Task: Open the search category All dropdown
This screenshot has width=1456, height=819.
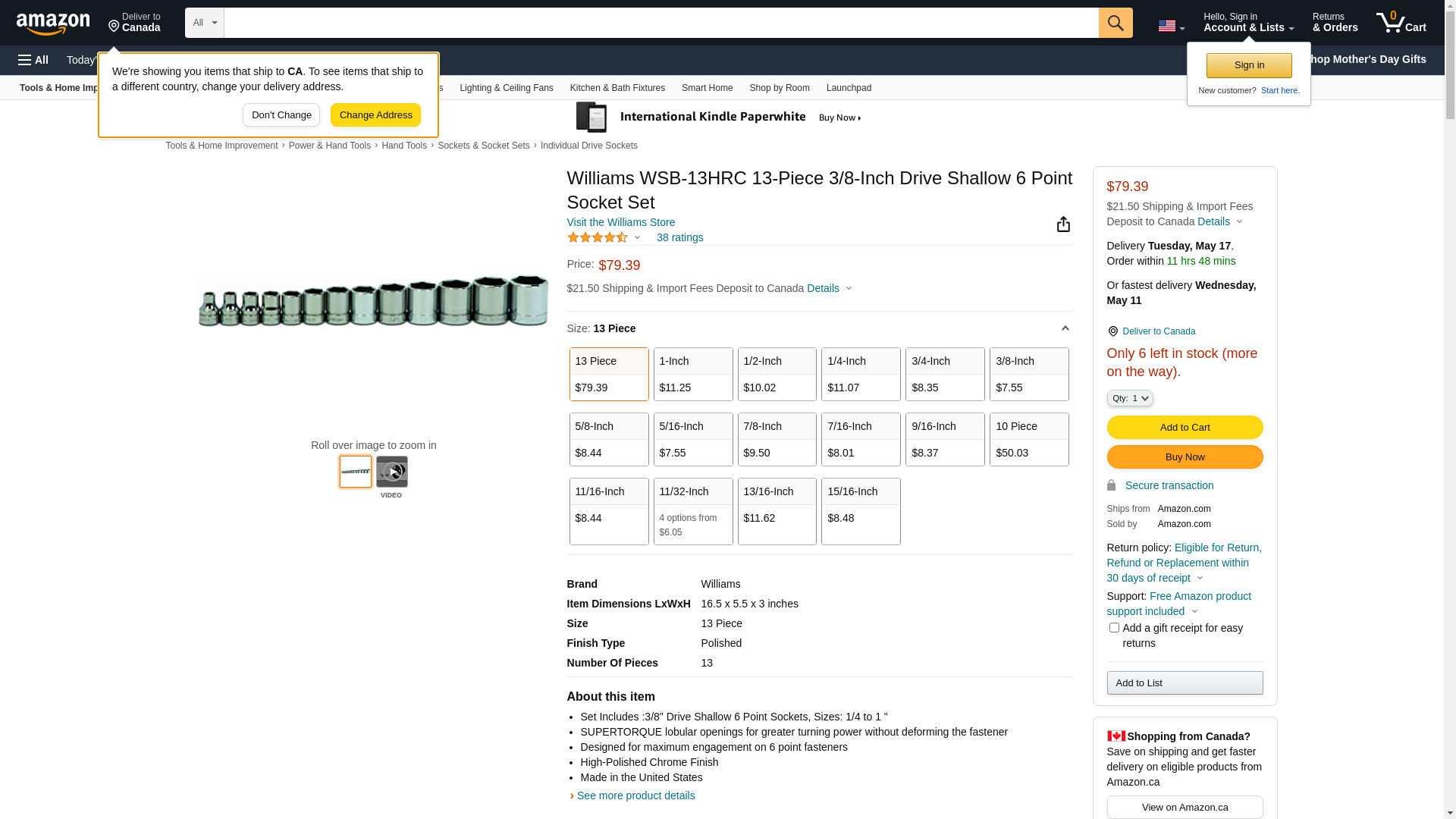Action: 205,23
